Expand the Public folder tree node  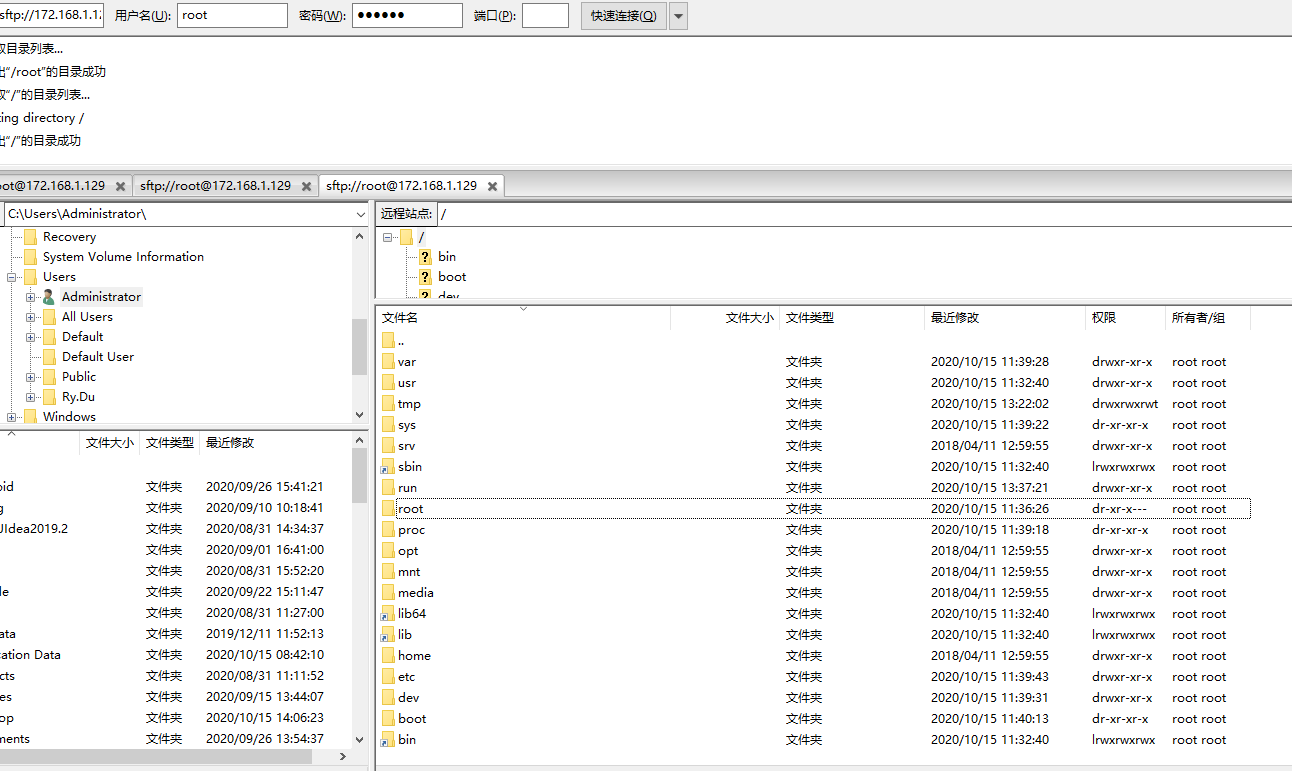30,377
